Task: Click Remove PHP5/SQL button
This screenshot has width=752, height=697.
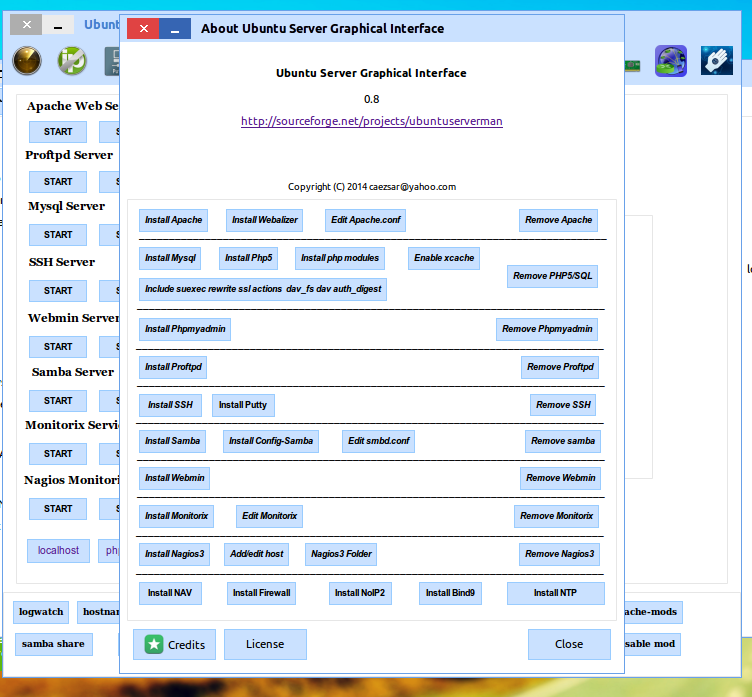Action: pyautogui.click(x=552, y=276)
